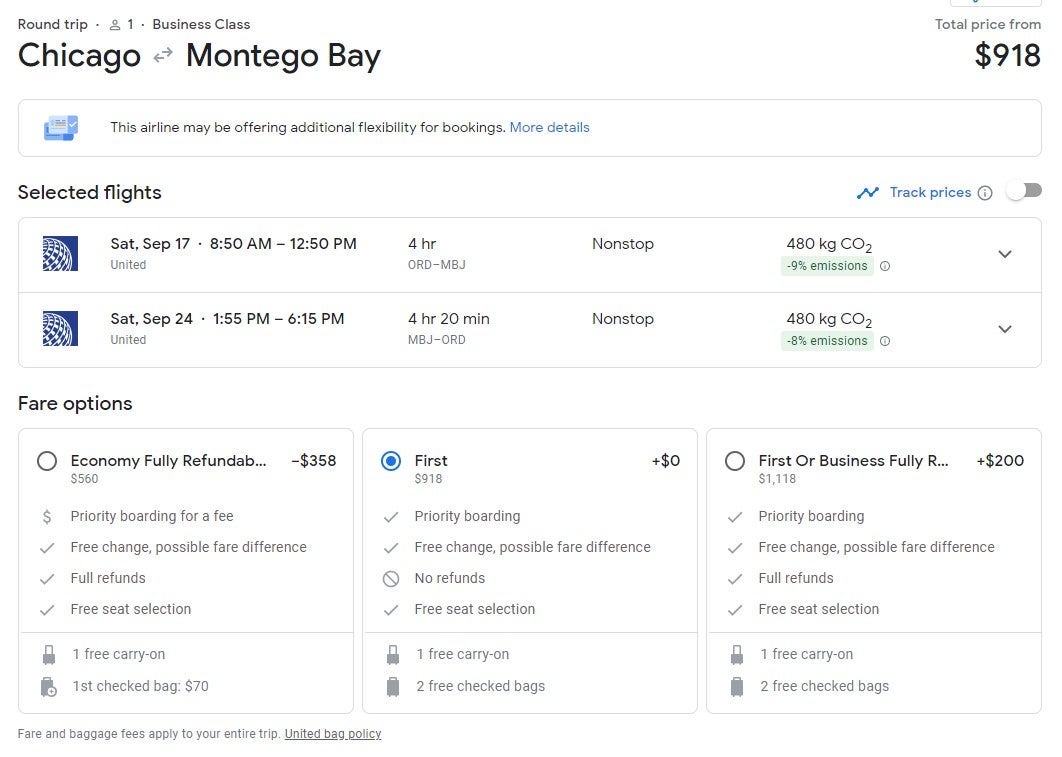Click info icon beside -8% emissions

[x=885, y=341]
